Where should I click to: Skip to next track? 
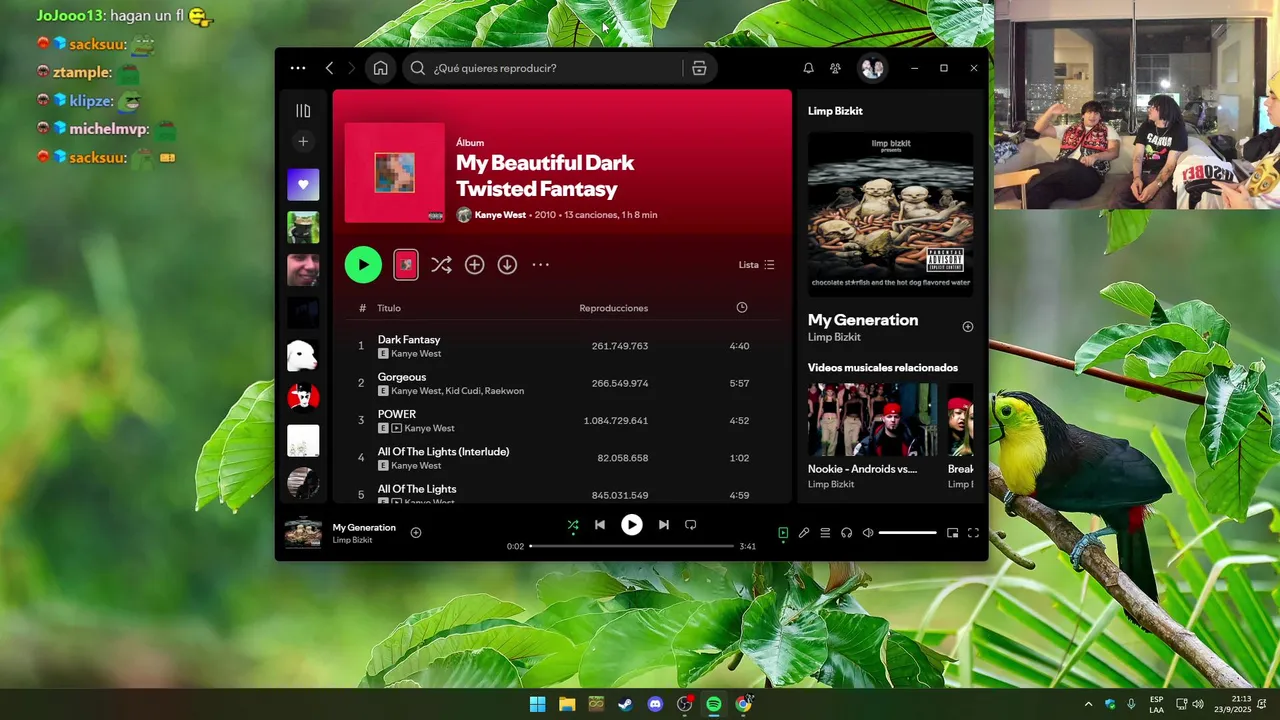pyautogui.click(x=663, y=525)
